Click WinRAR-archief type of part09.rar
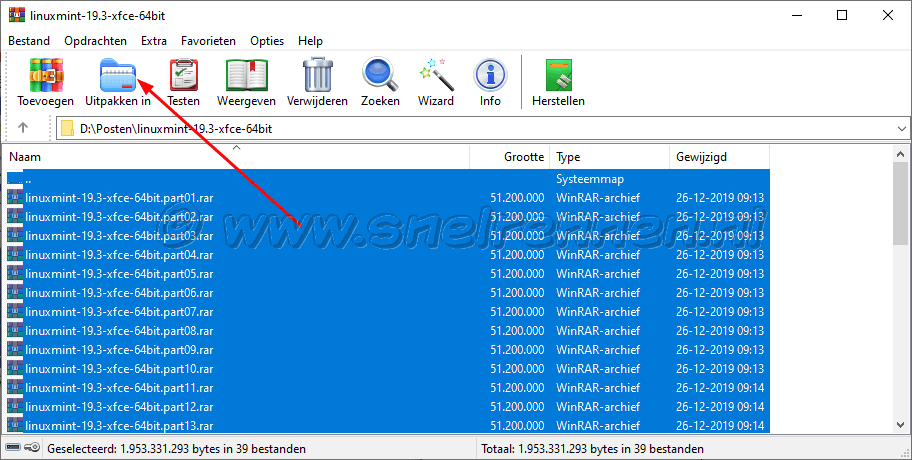Image resolution: width=912 pixels, height=460 pixels. point(598,350)
